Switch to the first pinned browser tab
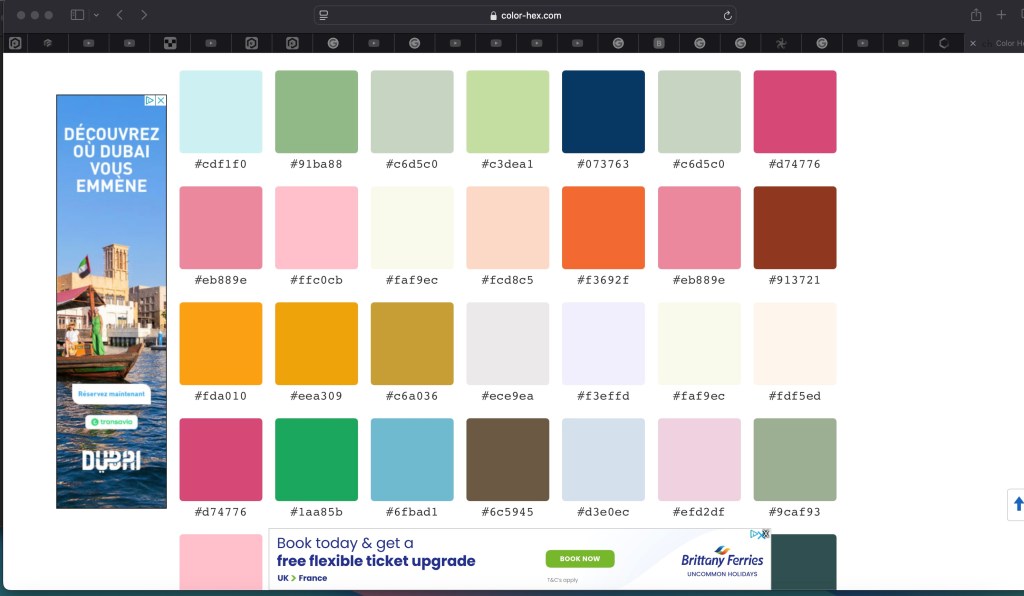The height and width of the screenshot is (596, 1024). coord(15,43)
